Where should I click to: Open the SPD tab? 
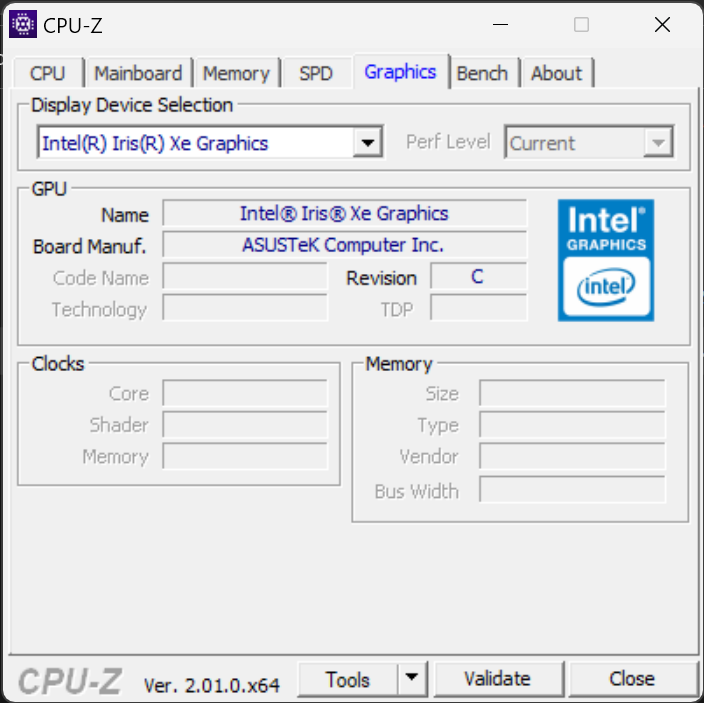pos(316,73)
